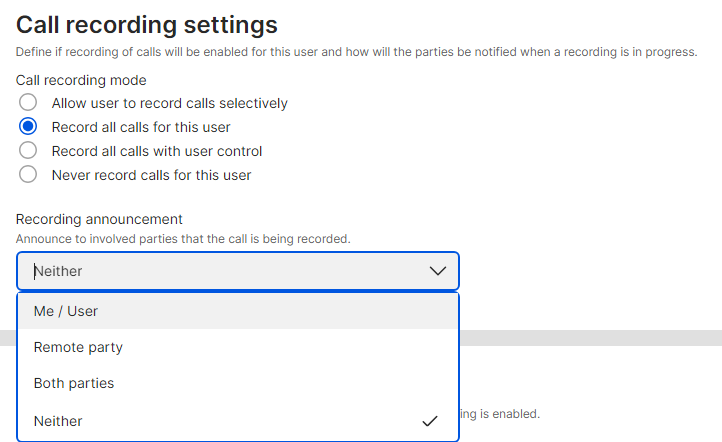Click the 'Call recording settings' heading
The width and height of the screenshot is (722, 442).
point(147,25)
